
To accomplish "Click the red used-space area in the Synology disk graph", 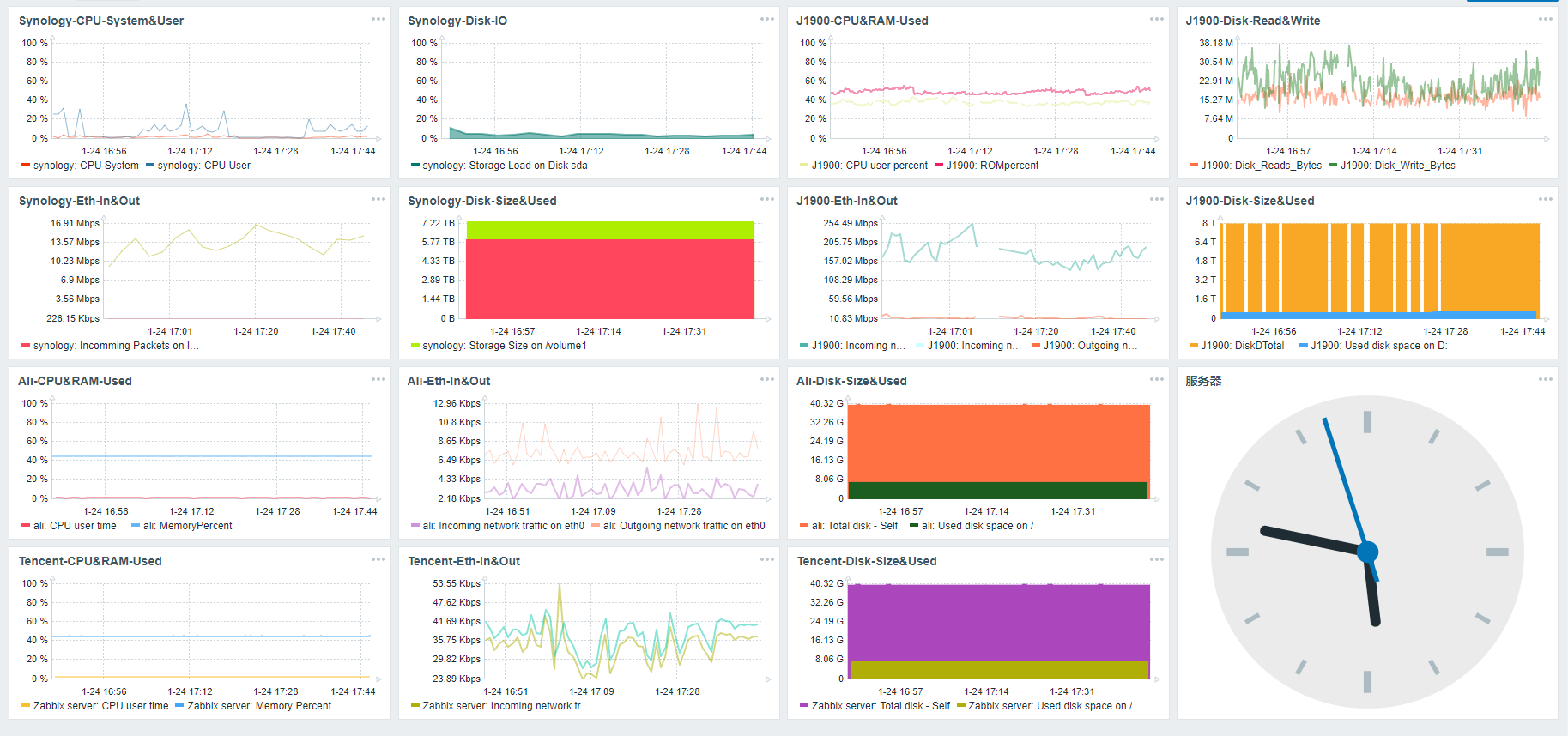I will (x=609, y=279).
